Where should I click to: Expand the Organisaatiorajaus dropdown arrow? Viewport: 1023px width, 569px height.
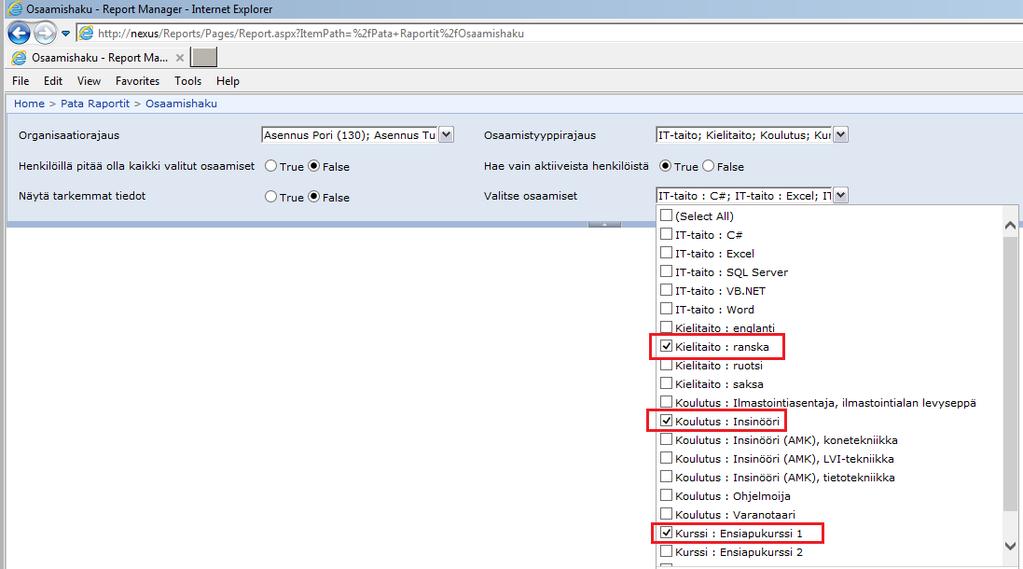point(446,135)
